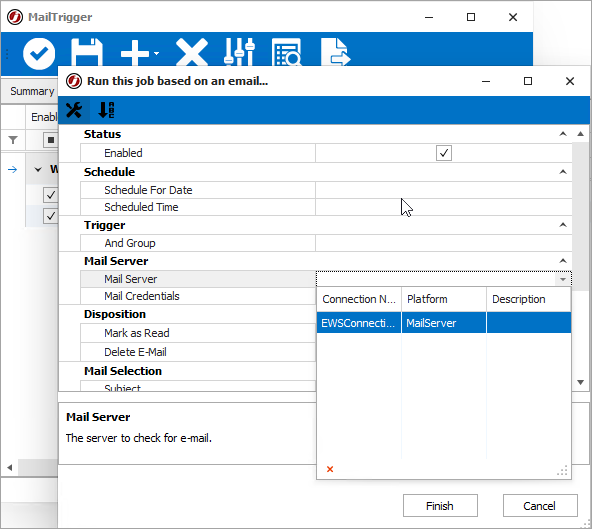Viewport: 592px width, 529px height.
Task: Open the Mail Server dropdown arrow
Action: pos(563,279)
